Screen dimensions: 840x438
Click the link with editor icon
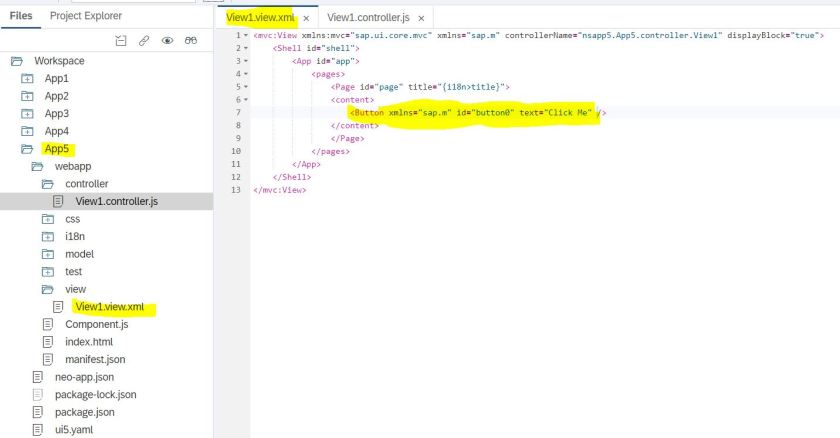pyautogui.click(x=144, y=41)
